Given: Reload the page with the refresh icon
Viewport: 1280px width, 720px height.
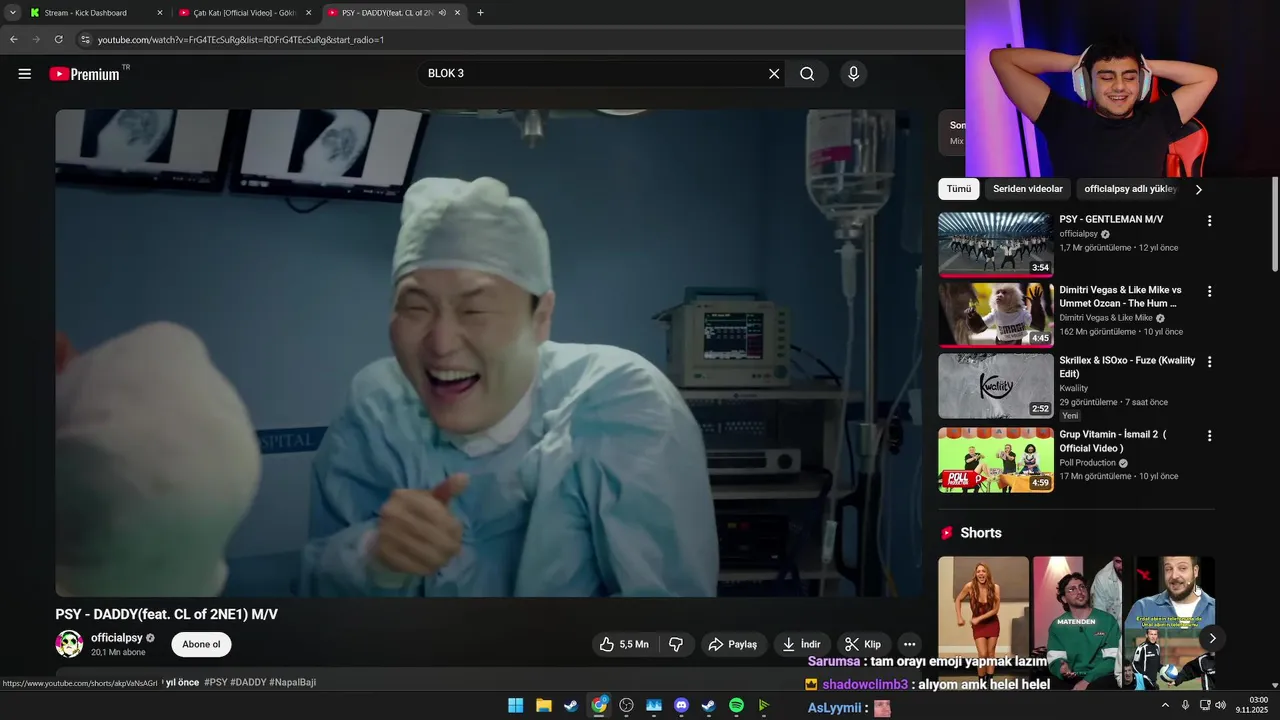Looking at the screenshot, I should 58,39.
